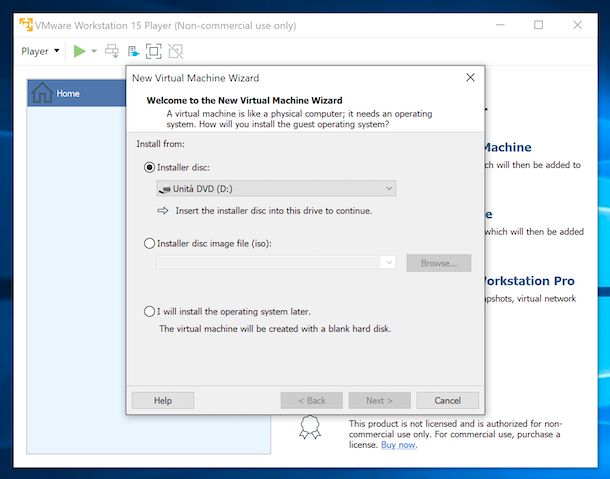610x479 pixels.
Task: Click the < Back button
Action: [312, 400]
